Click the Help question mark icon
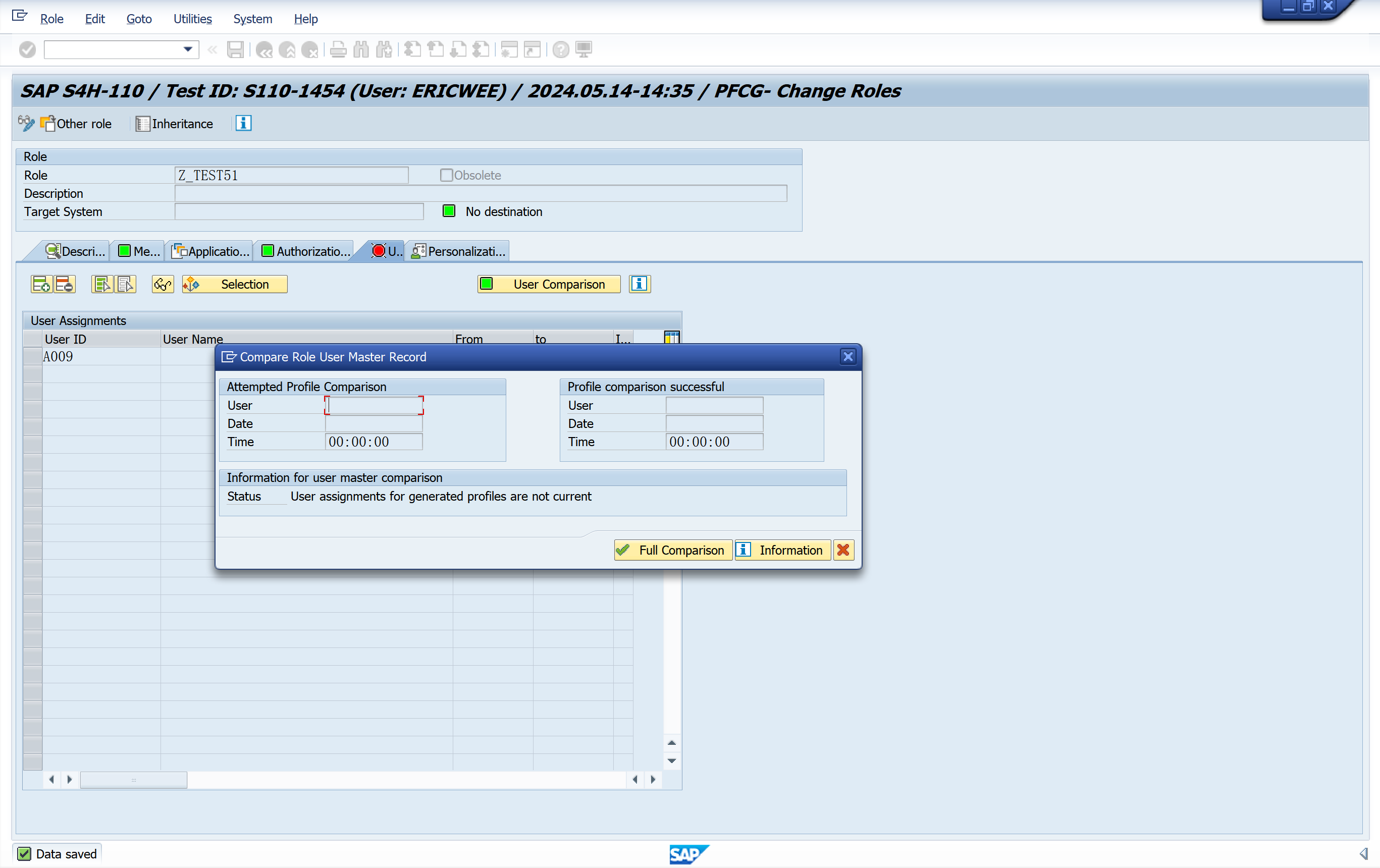1380x868 pixels. coord(560,50)
